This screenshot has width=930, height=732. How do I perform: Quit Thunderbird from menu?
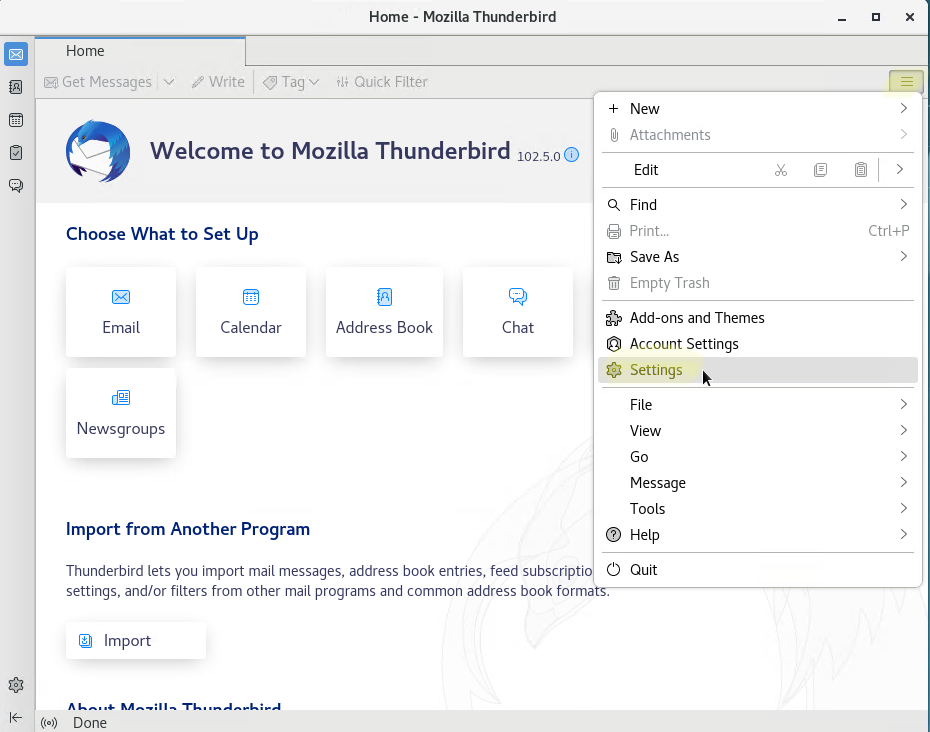click(x=758, y=570)
